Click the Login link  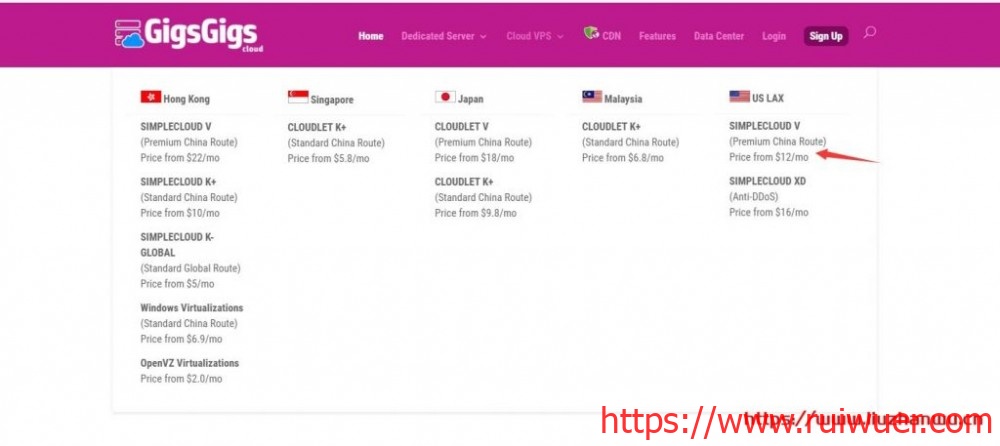774,36
